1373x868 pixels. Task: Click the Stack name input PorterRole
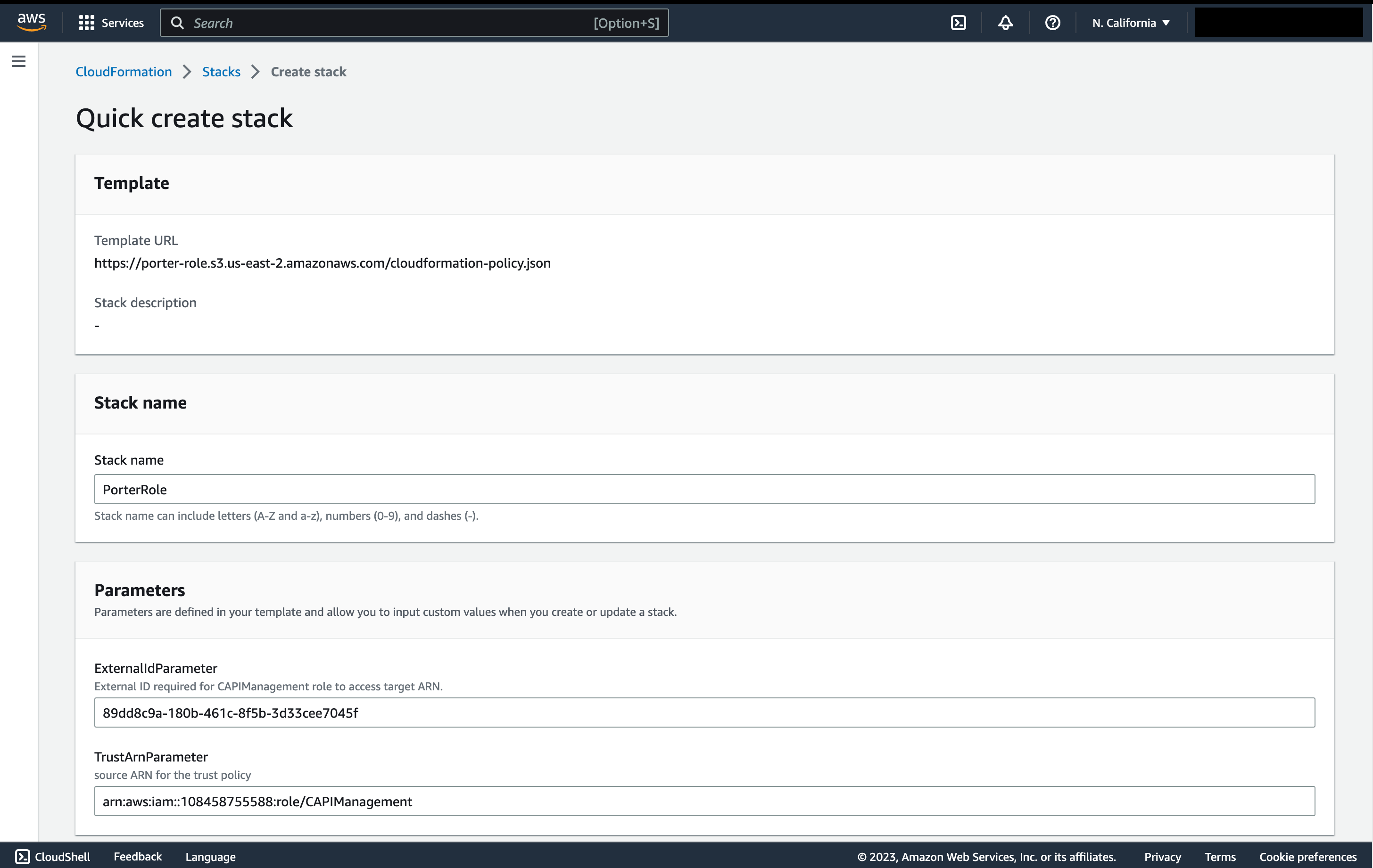(705, 489)
